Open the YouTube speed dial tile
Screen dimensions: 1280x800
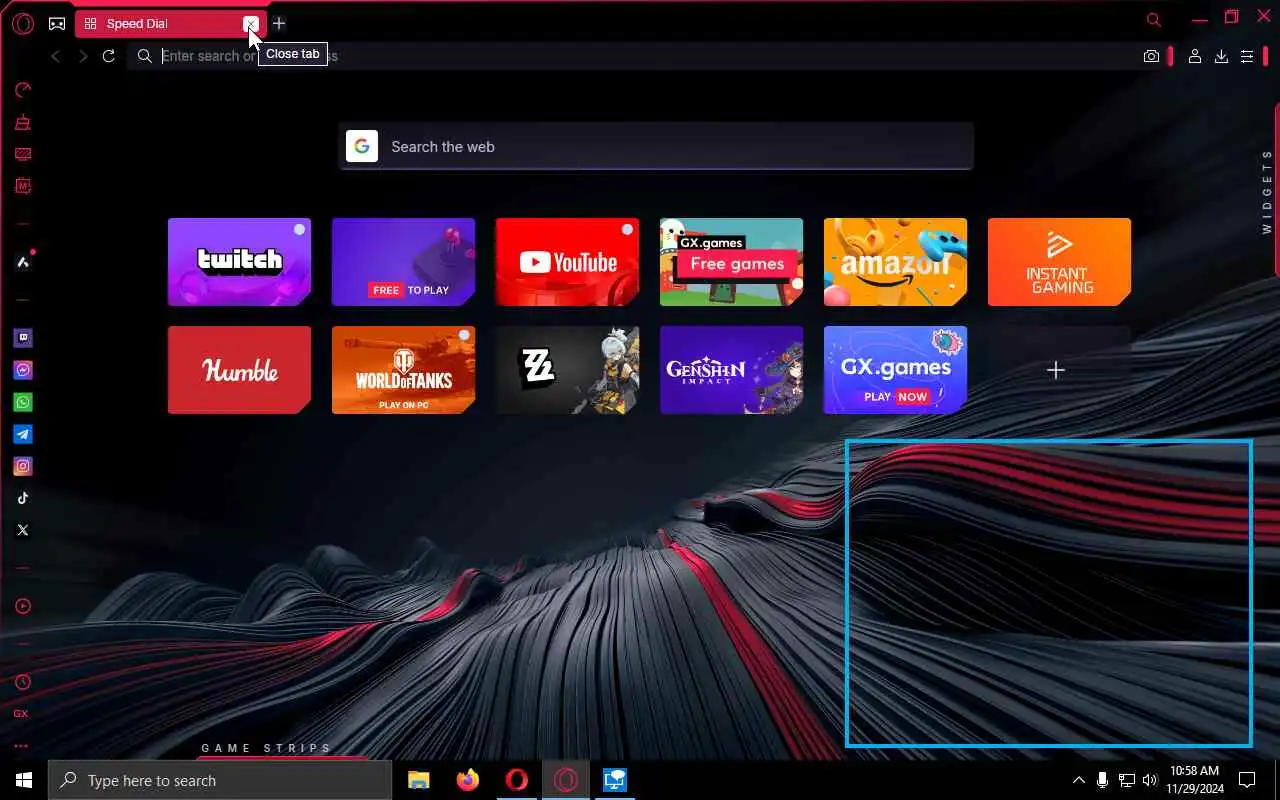point(567,262)
